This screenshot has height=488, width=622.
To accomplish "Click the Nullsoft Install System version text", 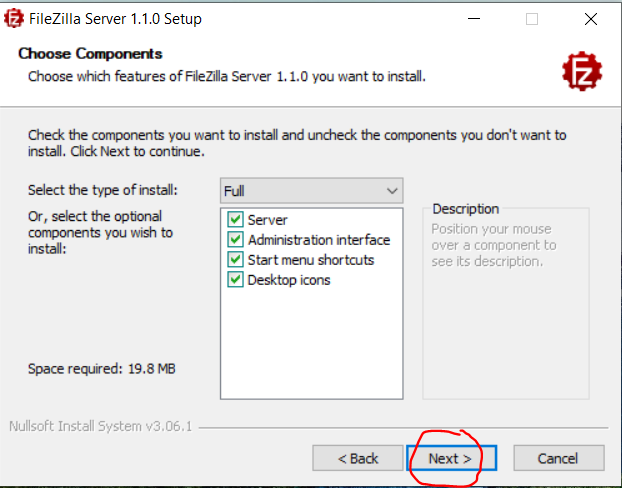I will point(100,426).
